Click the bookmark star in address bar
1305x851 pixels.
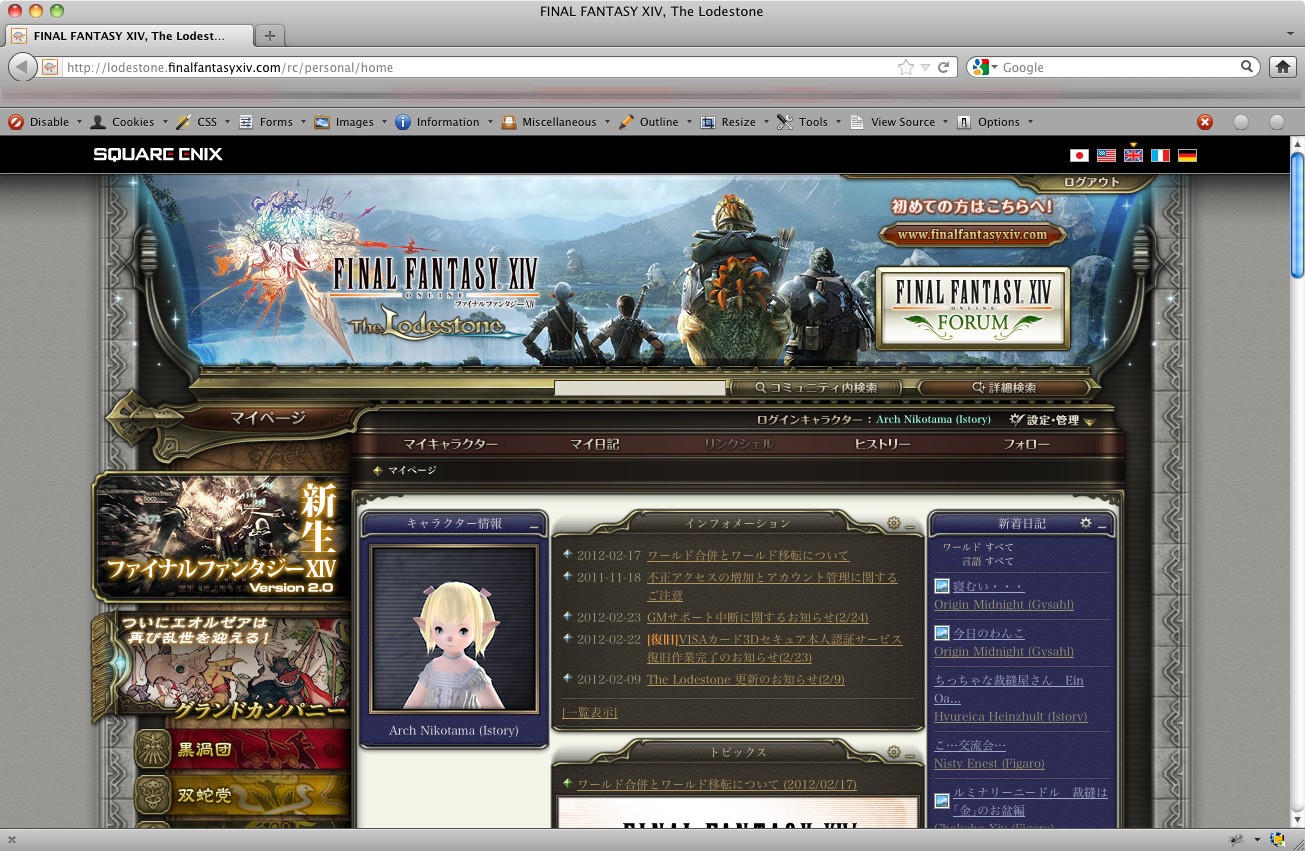click(x=906, y=67)
